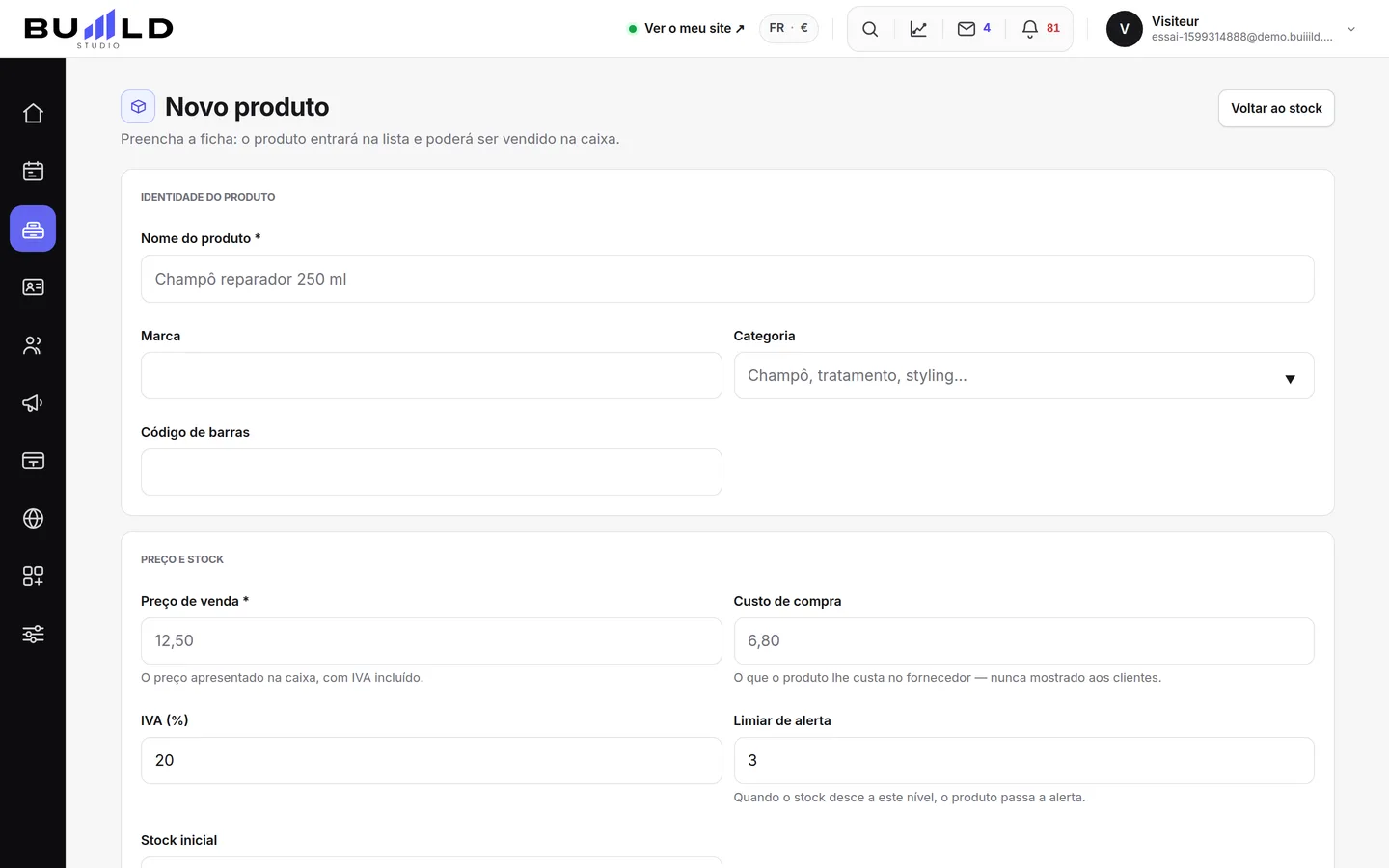Open the messages envelope icon

[x=967, y=29]
